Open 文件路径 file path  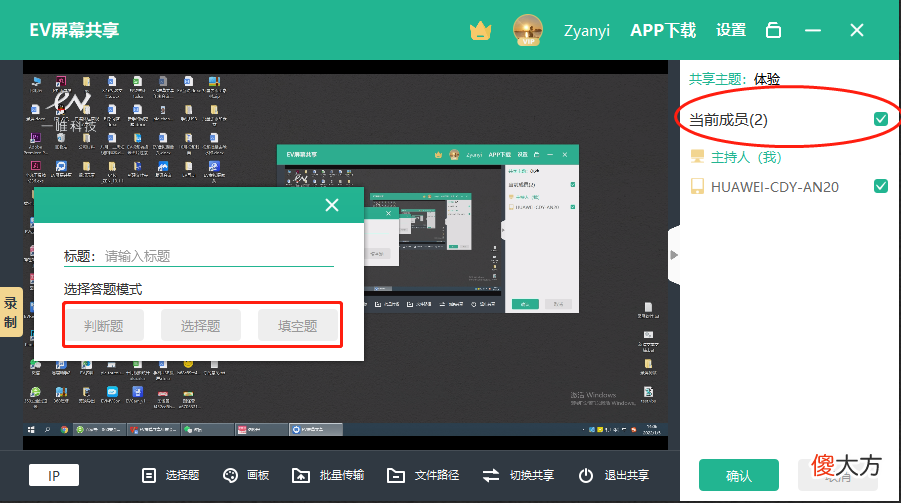[423, 475]
